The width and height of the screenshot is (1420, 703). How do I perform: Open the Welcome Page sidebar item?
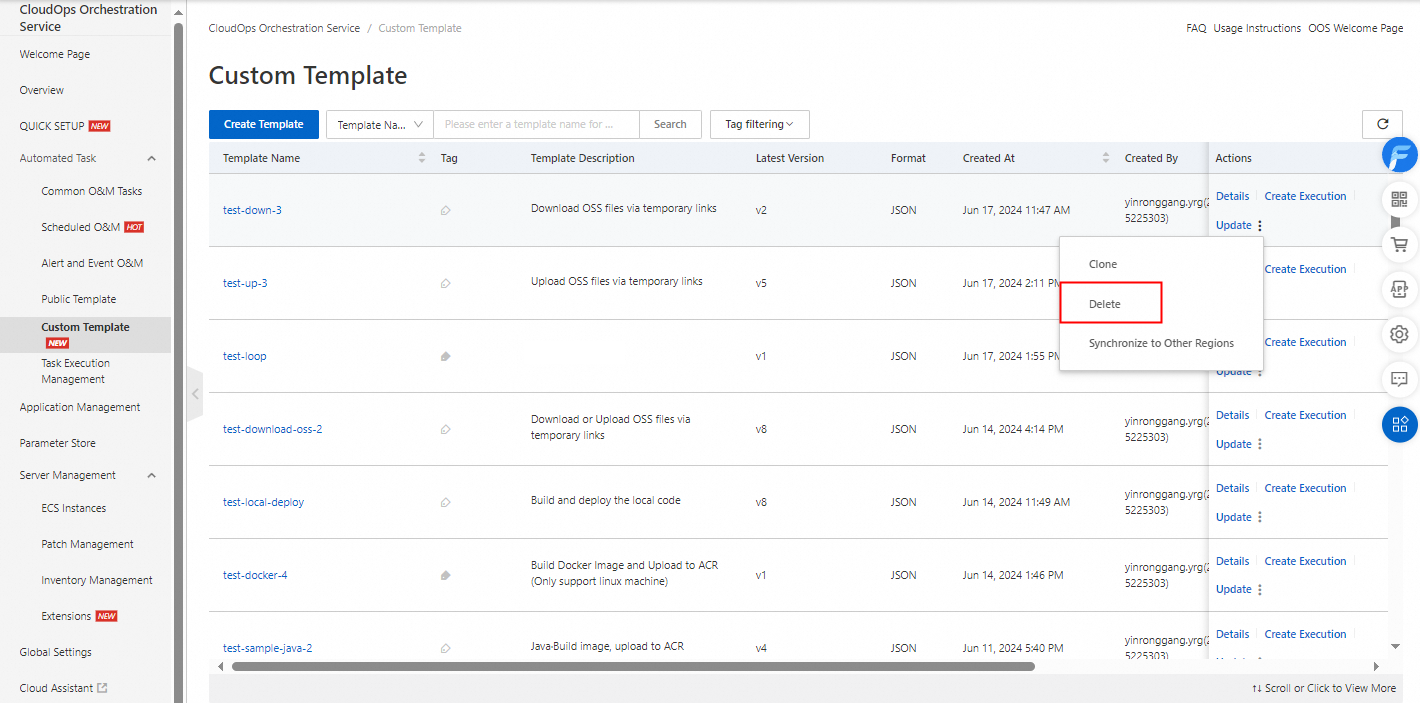pos(55,54)
